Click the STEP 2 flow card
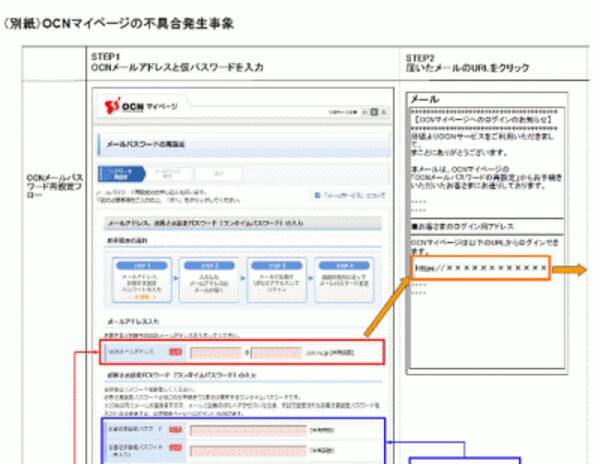The height and width of the screenshot is (464, 600). coord(209,280)
